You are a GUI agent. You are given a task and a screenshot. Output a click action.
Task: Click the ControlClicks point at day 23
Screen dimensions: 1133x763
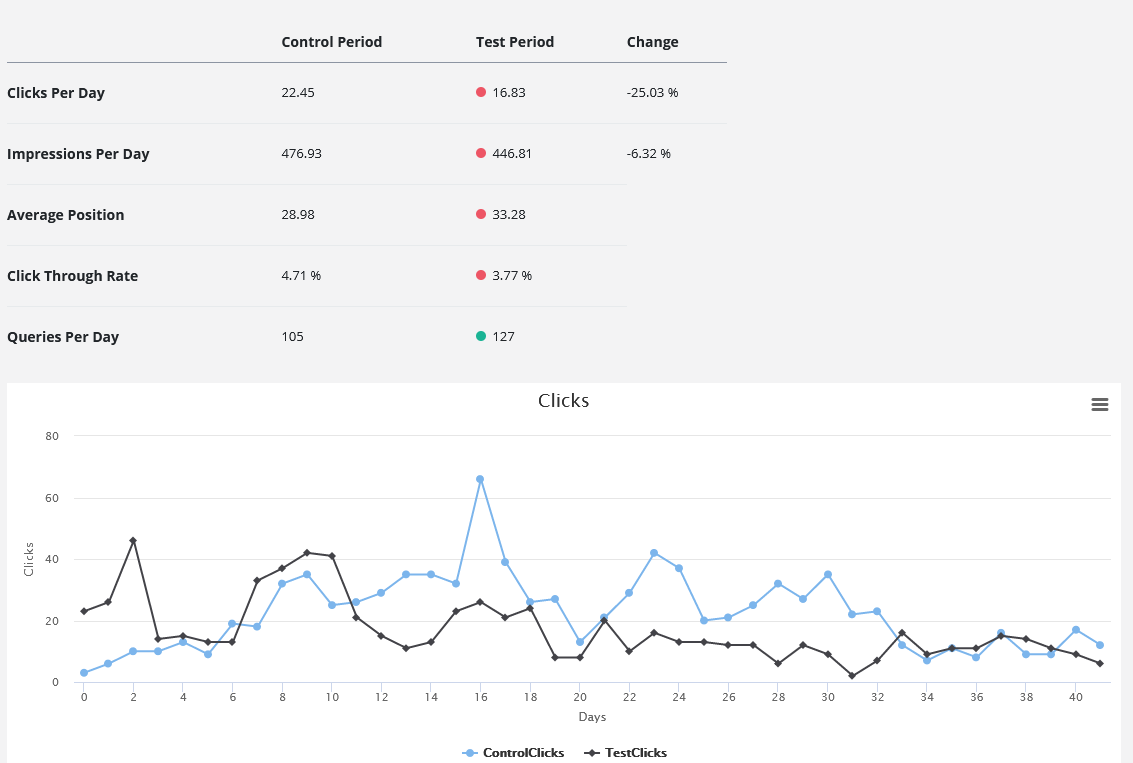[654, 553]
